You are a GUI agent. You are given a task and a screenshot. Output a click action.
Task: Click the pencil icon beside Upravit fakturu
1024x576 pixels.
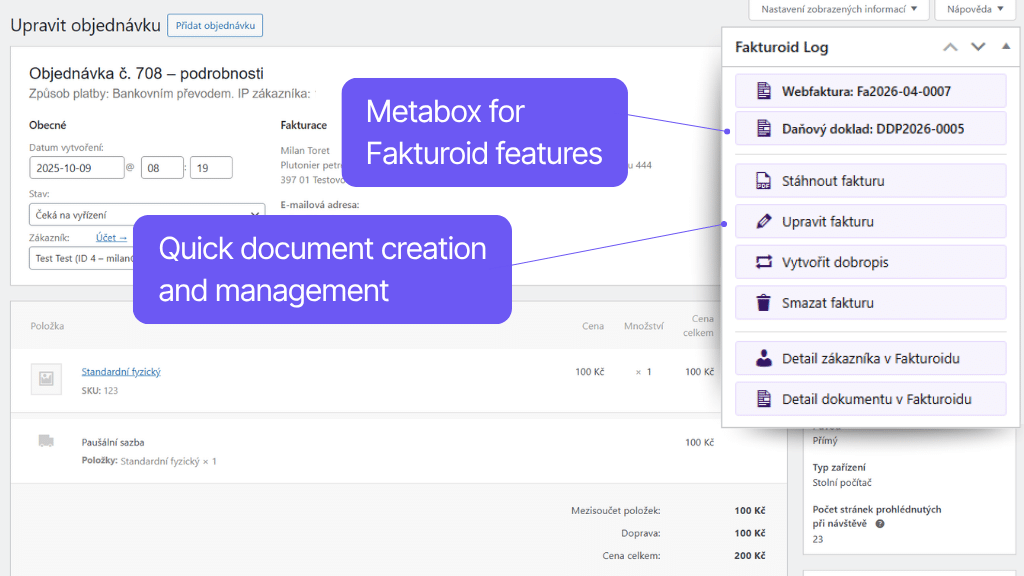click(763, 221)
